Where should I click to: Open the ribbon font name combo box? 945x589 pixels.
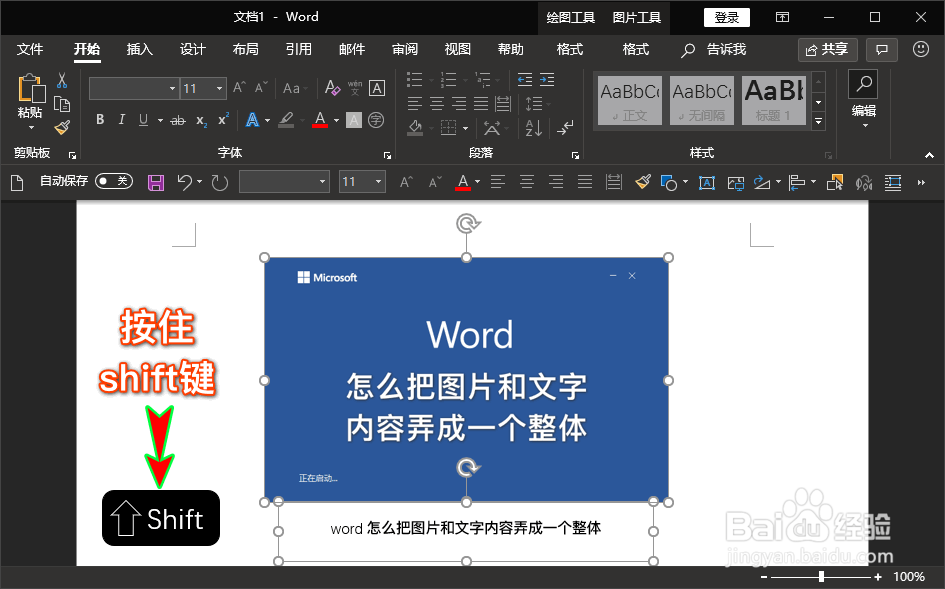click(x=134, y=89)
